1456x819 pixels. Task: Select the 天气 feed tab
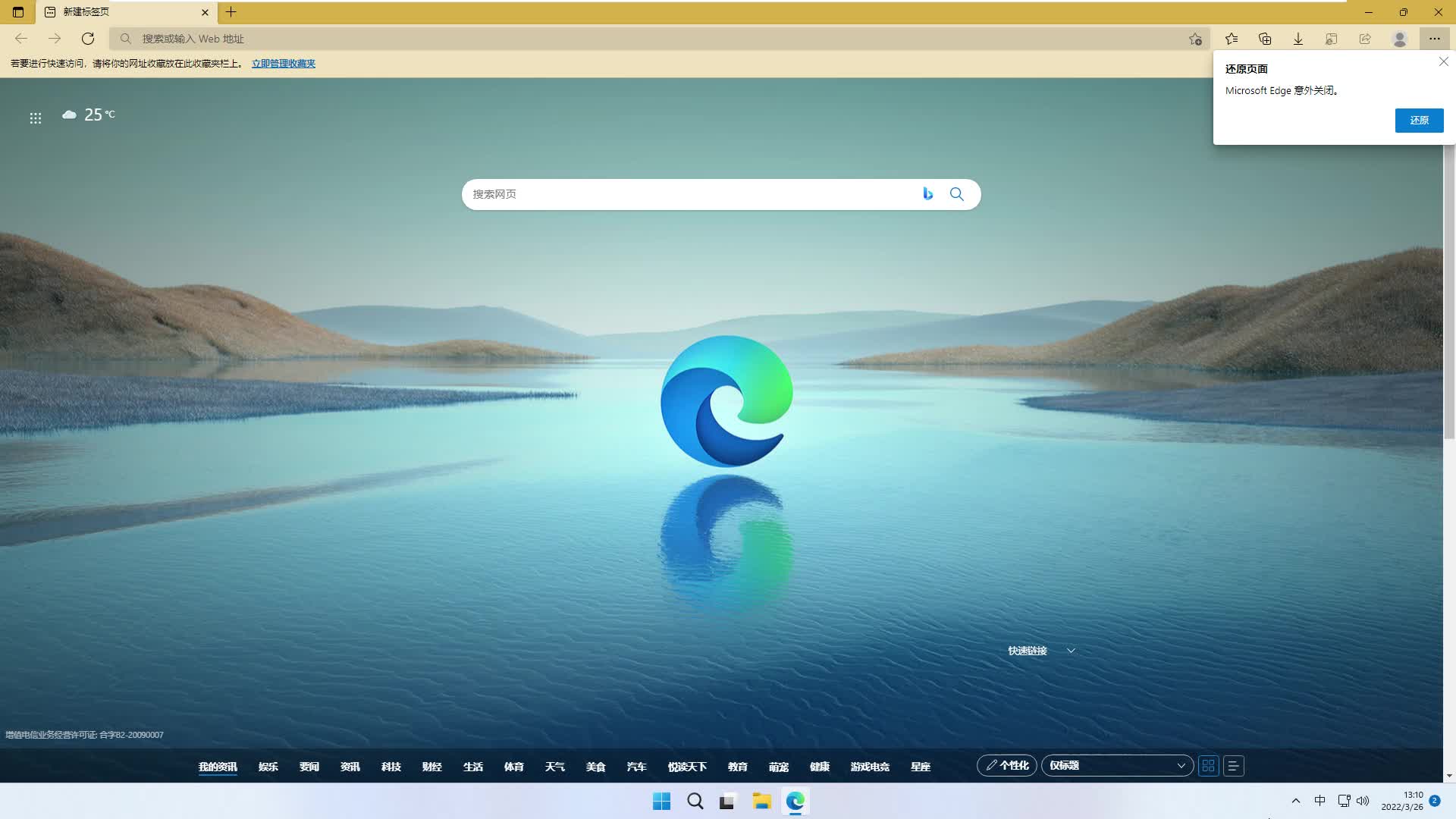(x=555, y=767)
